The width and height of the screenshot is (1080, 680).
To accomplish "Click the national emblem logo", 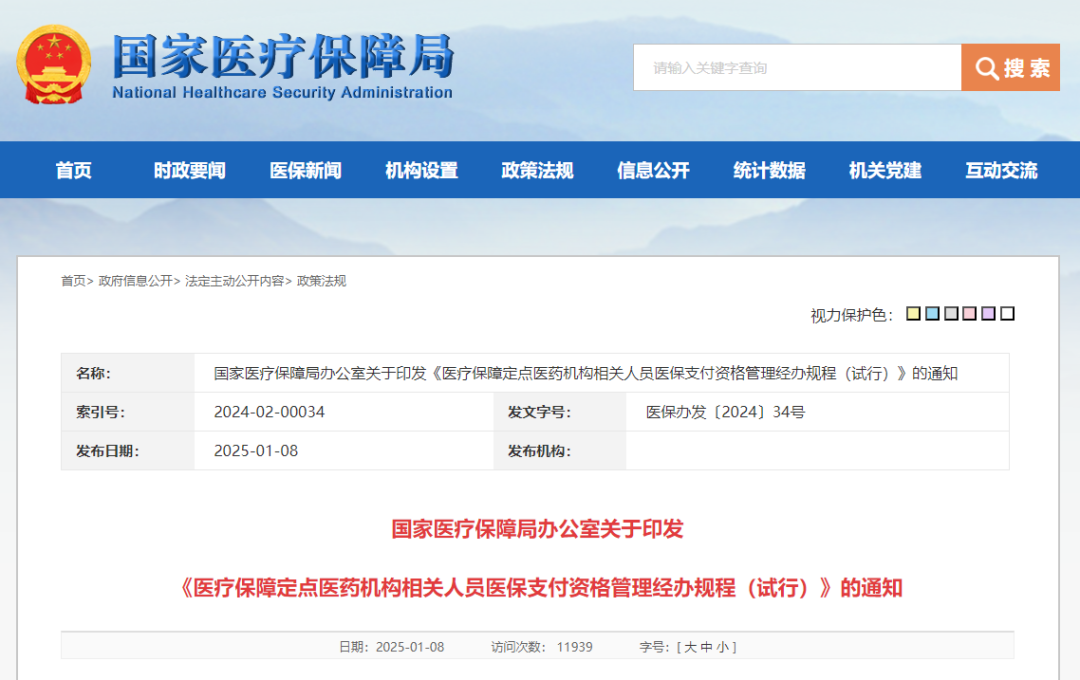I will tap(54, 65).
